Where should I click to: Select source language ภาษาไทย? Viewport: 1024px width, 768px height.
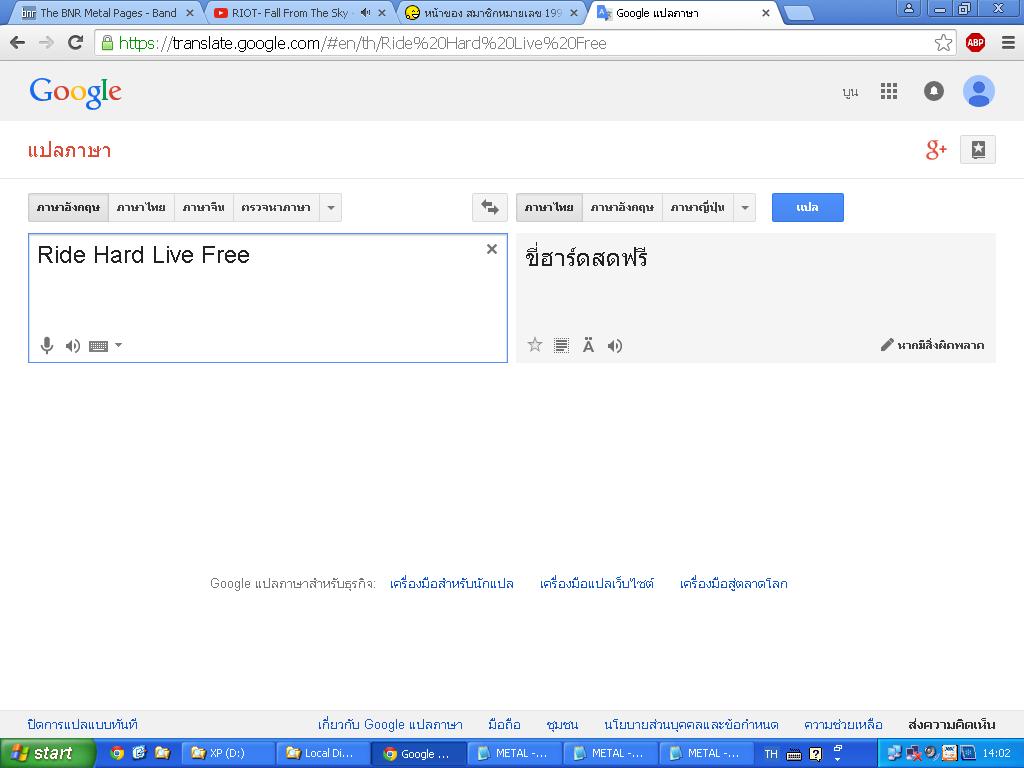click(x=141, y=208)
